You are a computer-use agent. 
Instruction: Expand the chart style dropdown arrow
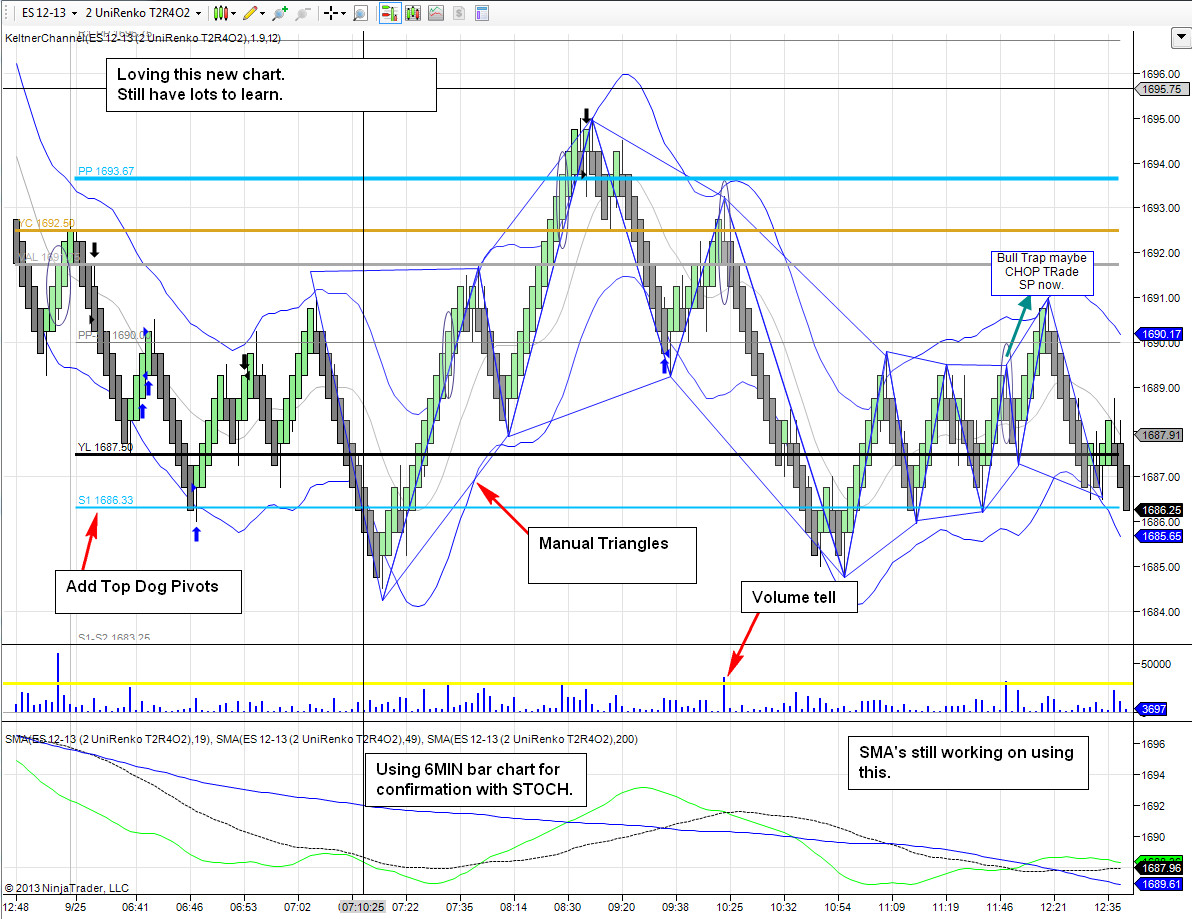(233, 13)
